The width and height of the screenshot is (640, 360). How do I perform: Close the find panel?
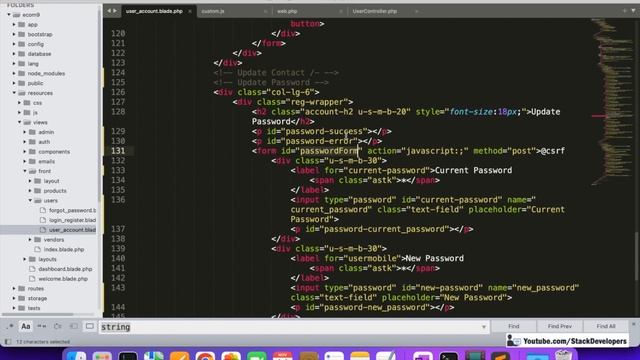click(x=634, y=324)
